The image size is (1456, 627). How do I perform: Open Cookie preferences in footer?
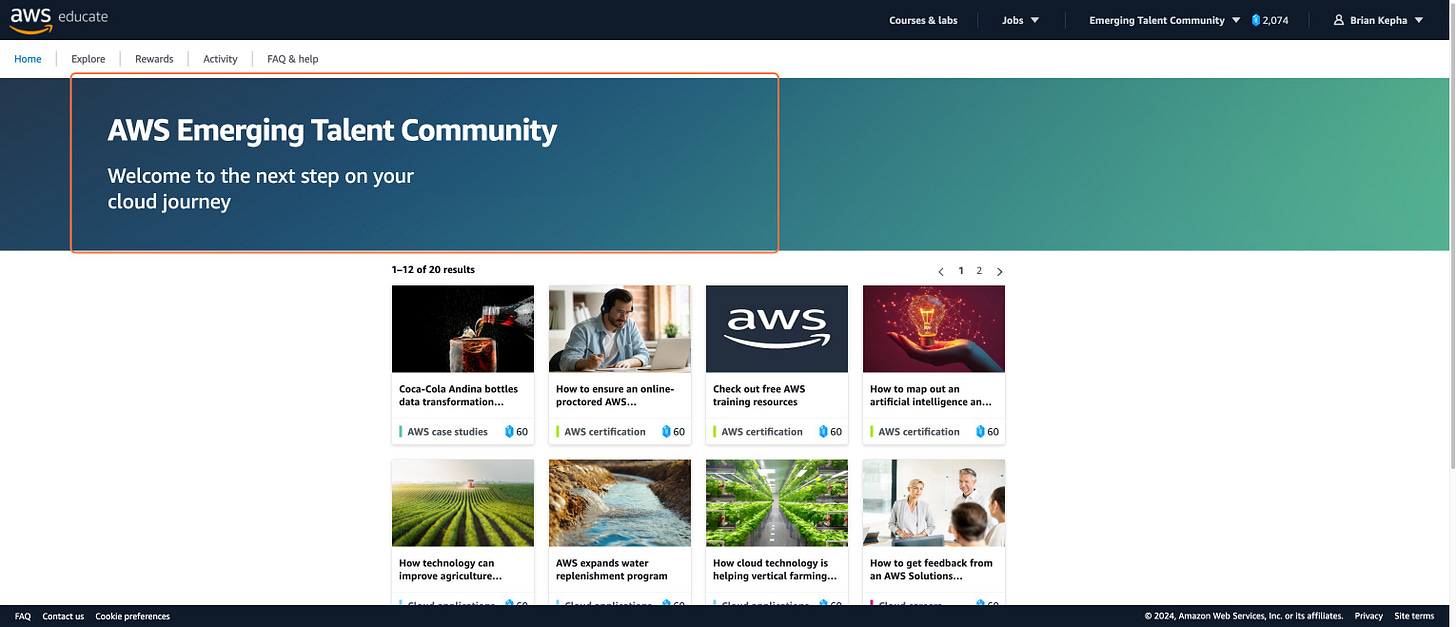(133, 616)
